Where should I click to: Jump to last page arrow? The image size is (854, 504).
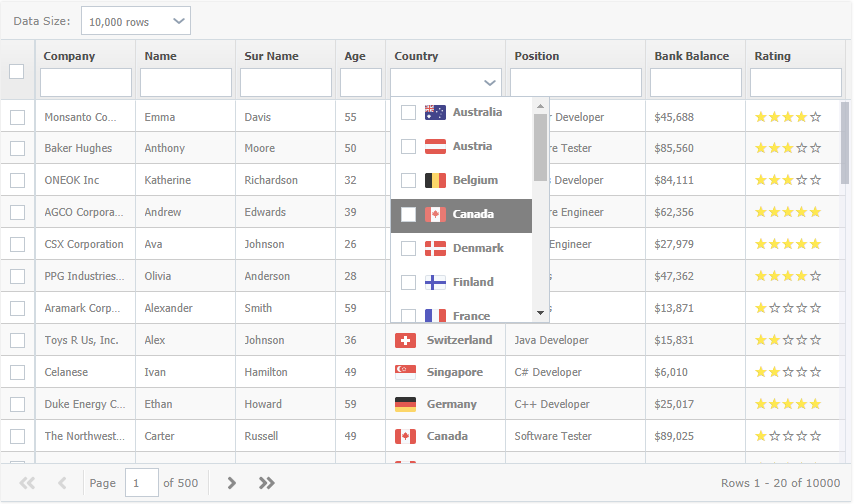tap(266, 483)
